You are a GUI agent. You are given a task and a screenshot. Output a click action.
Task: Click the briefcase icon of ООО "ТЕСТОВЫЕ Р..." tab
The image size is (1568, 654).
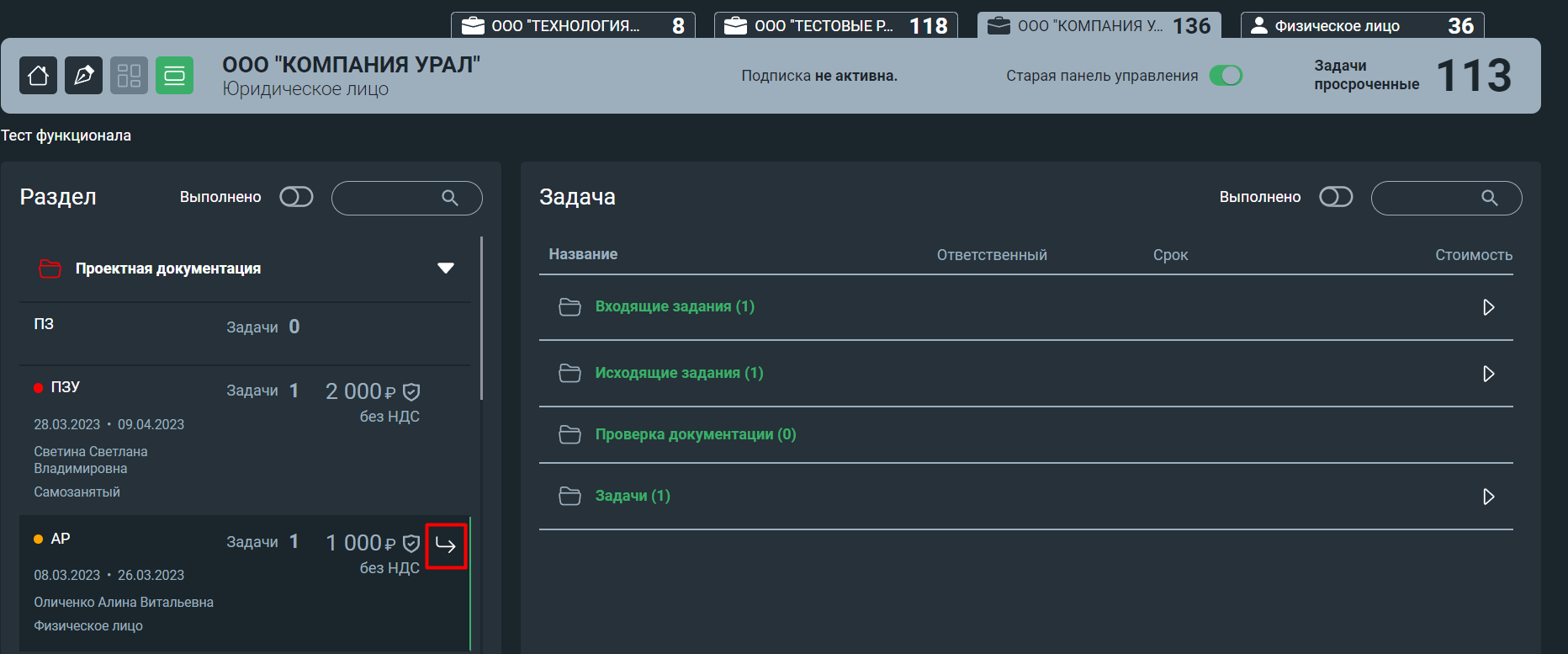coord(736,26)
